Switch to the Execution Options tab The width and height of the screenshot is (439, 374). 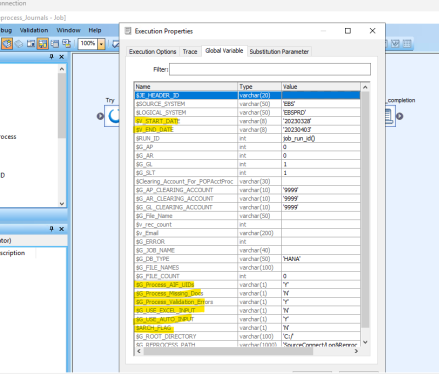click(x=153, y=52)
